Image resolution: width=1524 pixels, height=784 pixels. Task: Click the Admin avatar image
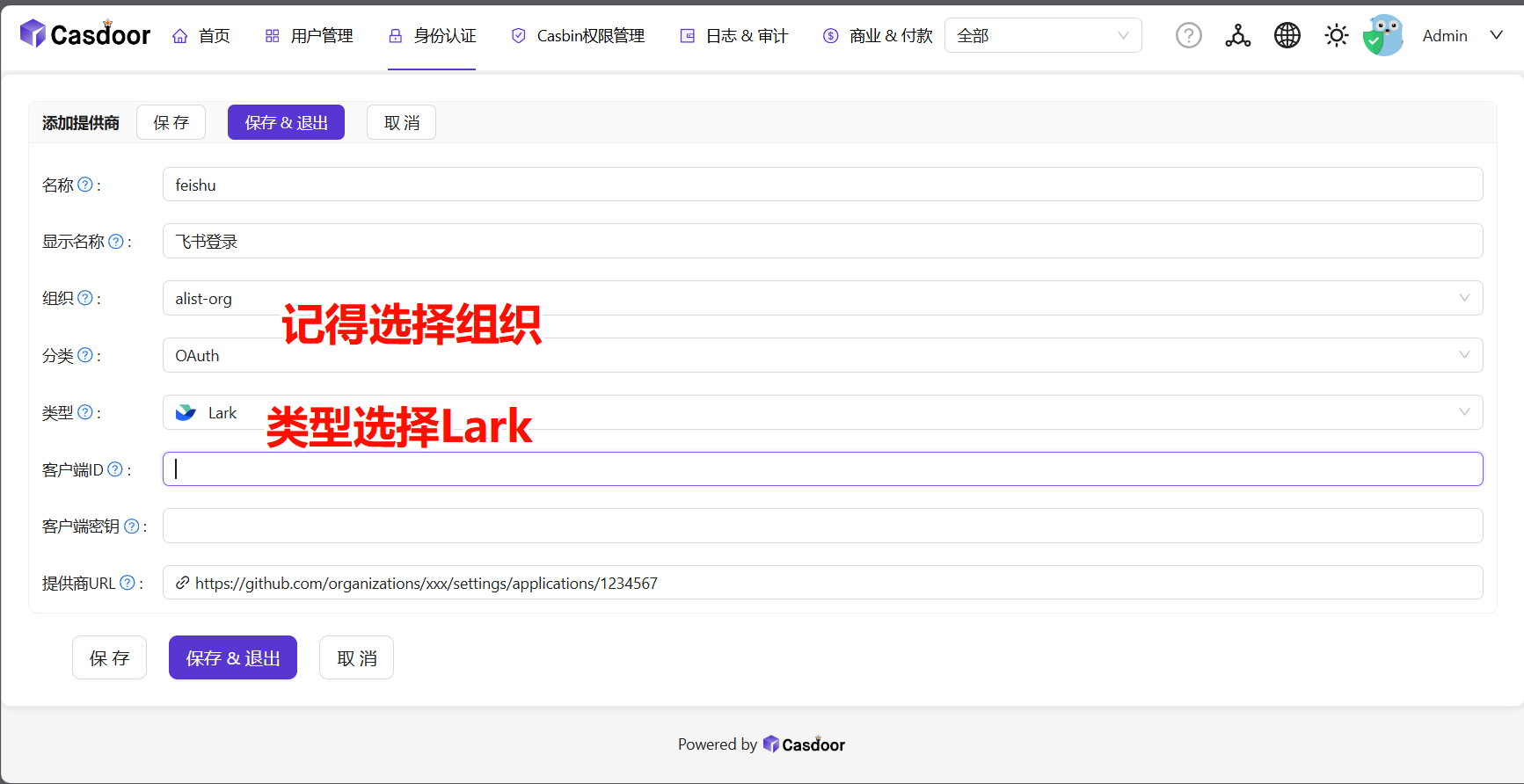1384,35
